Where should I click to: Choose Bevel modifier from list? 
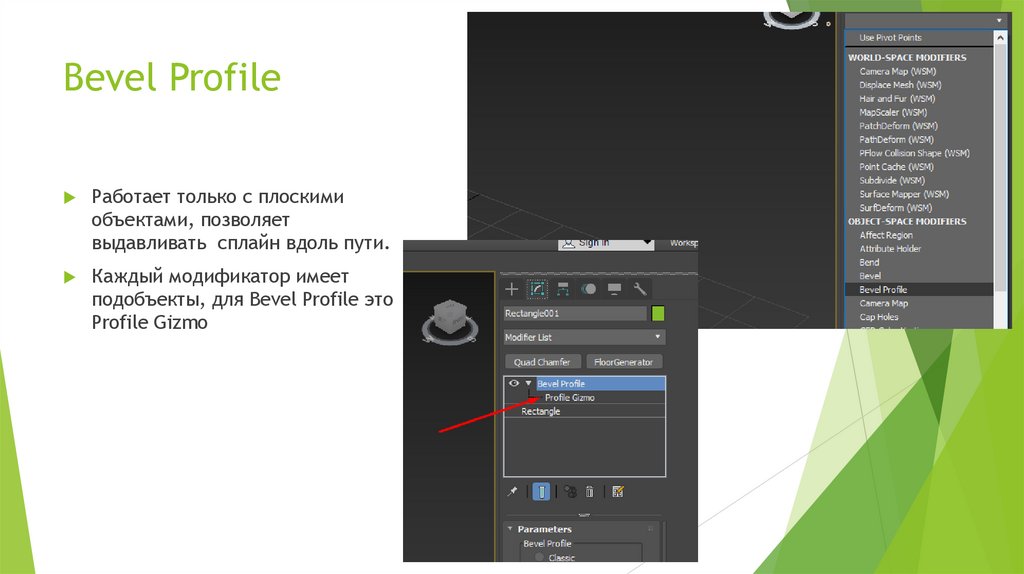(x=870, y=276)
